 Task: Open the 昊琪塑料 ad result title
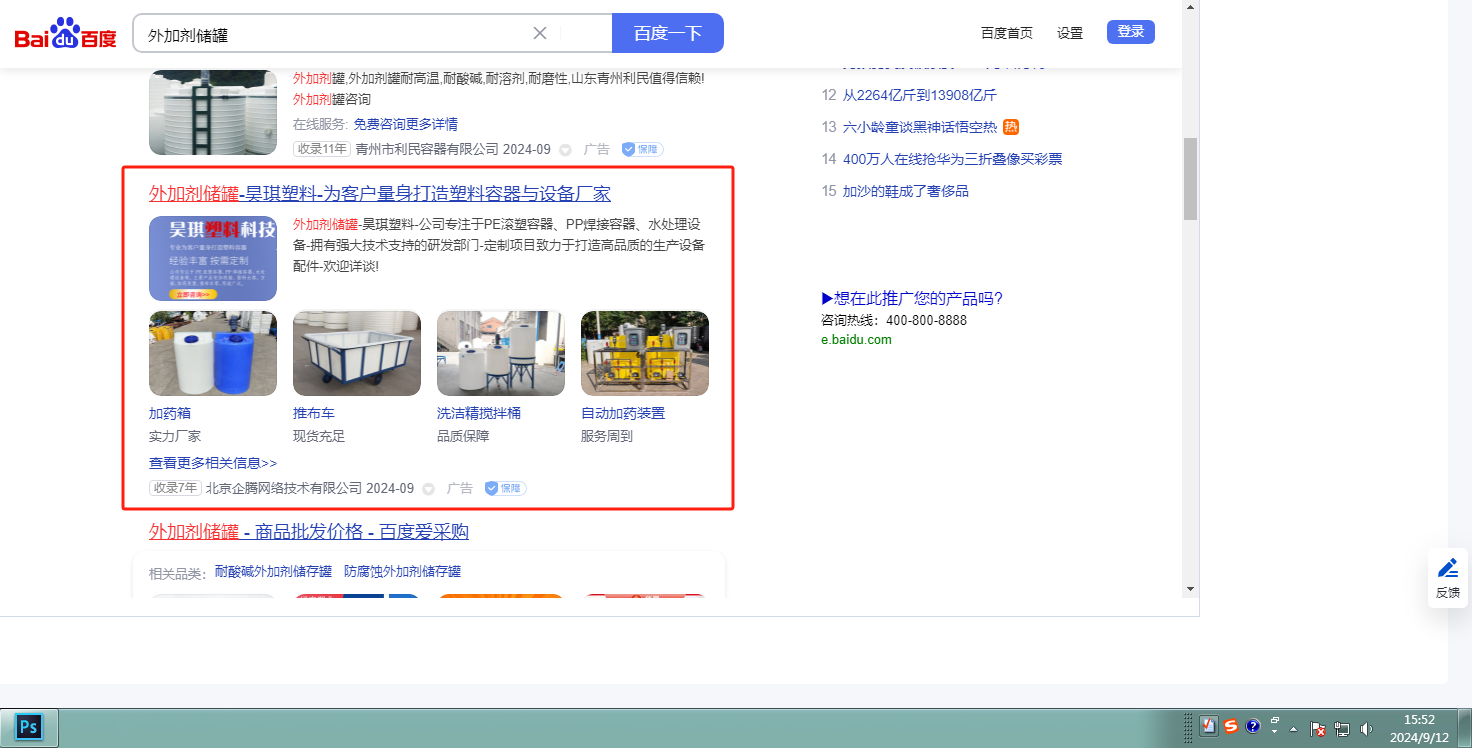click(380, 193)
